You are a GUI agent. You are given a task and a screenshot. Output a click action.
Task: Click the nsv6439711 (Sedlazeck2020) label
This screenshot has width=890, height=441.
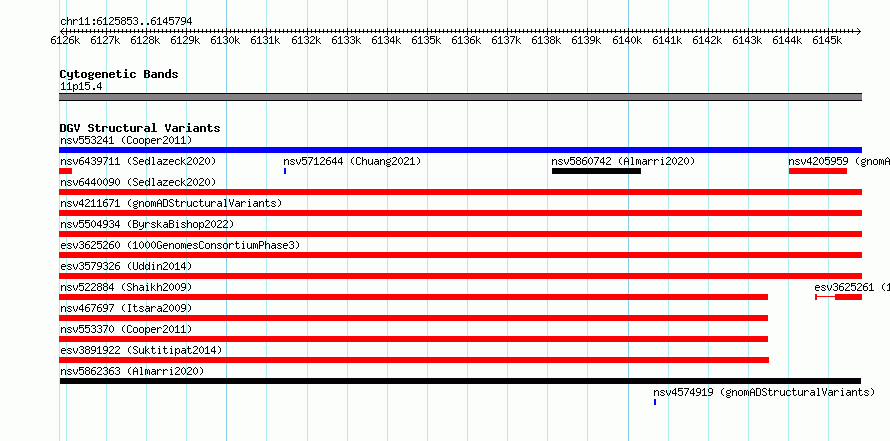138,161
